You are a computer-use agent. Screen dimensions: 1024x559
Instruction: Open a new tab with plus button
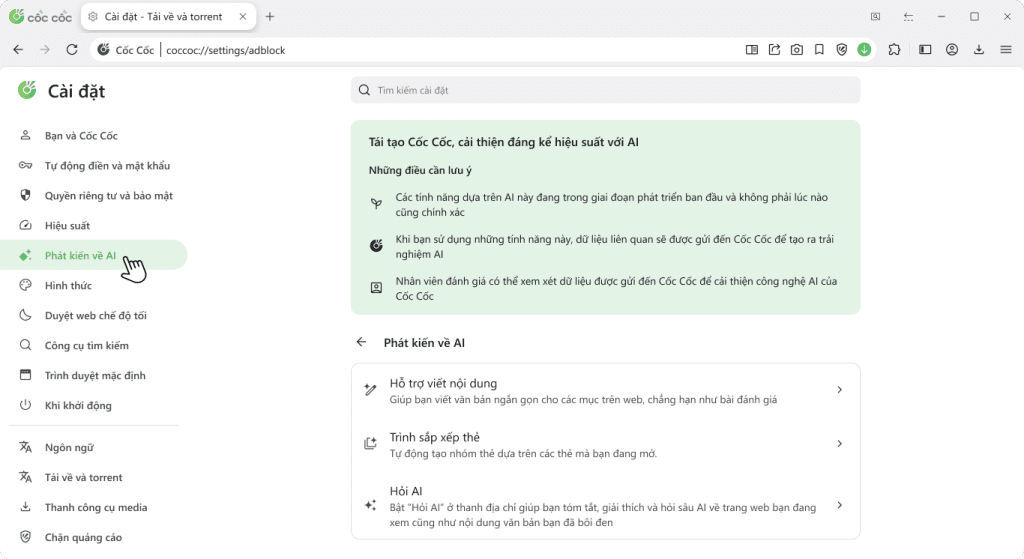coord(270,17)
